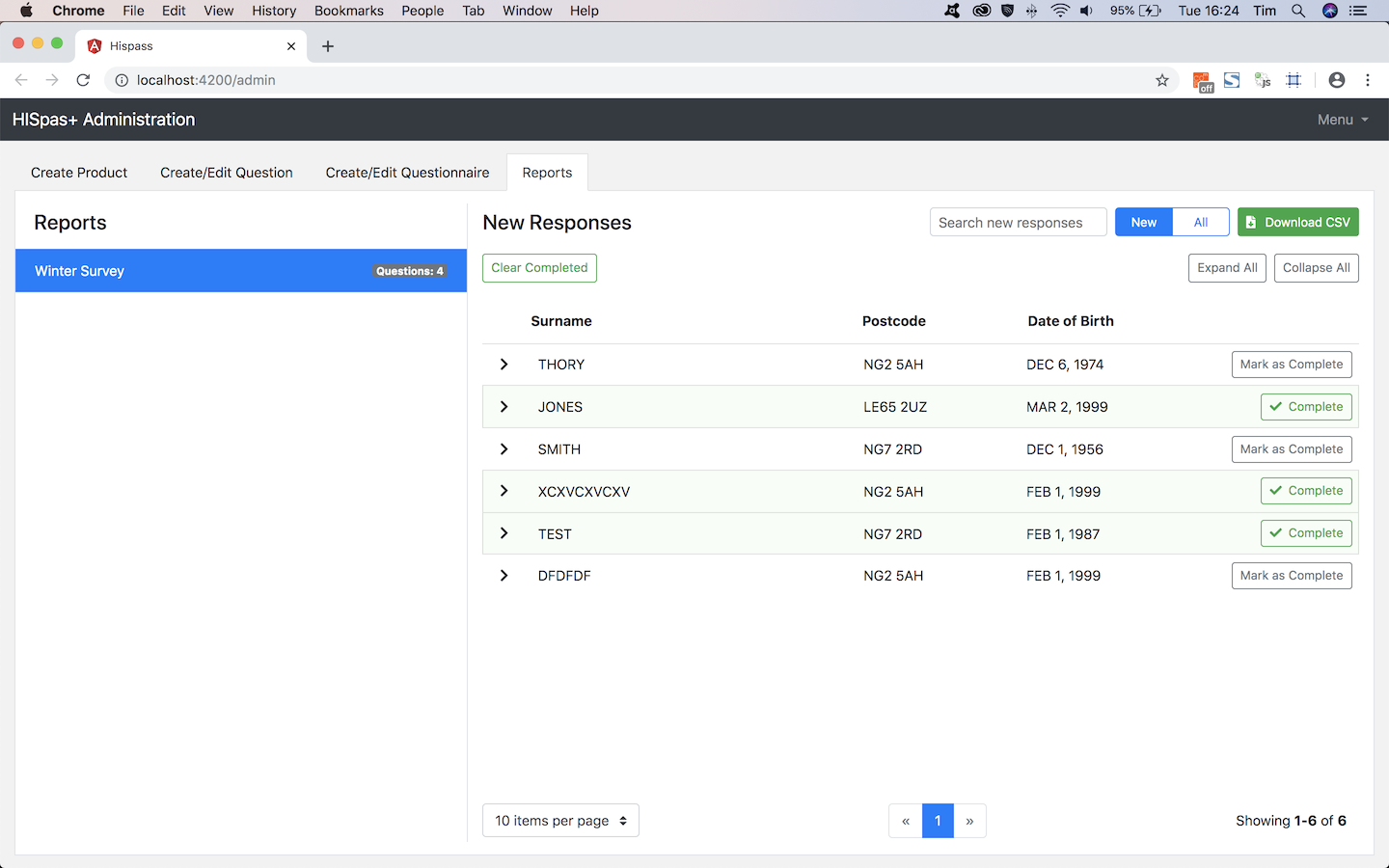The width and height of the screenshot is (1389, 868).
Task: Bookmark this page with the star icon
Action: tap(1162, 80)
